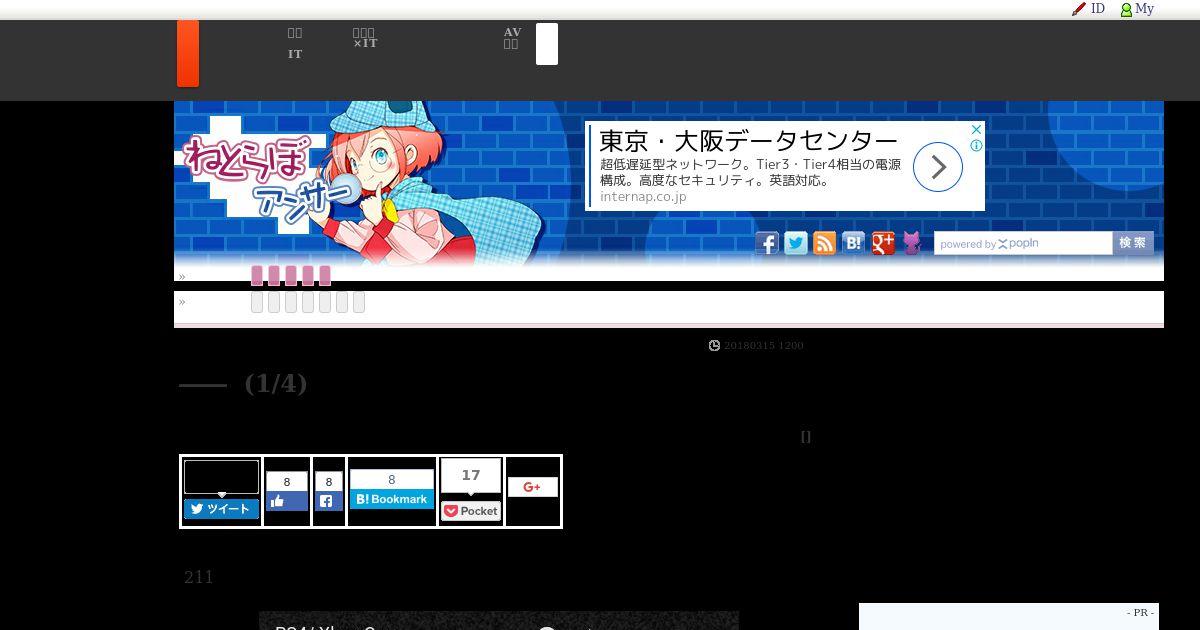
Task: Click the 検索 search button
Action: tap(1133, 243)
